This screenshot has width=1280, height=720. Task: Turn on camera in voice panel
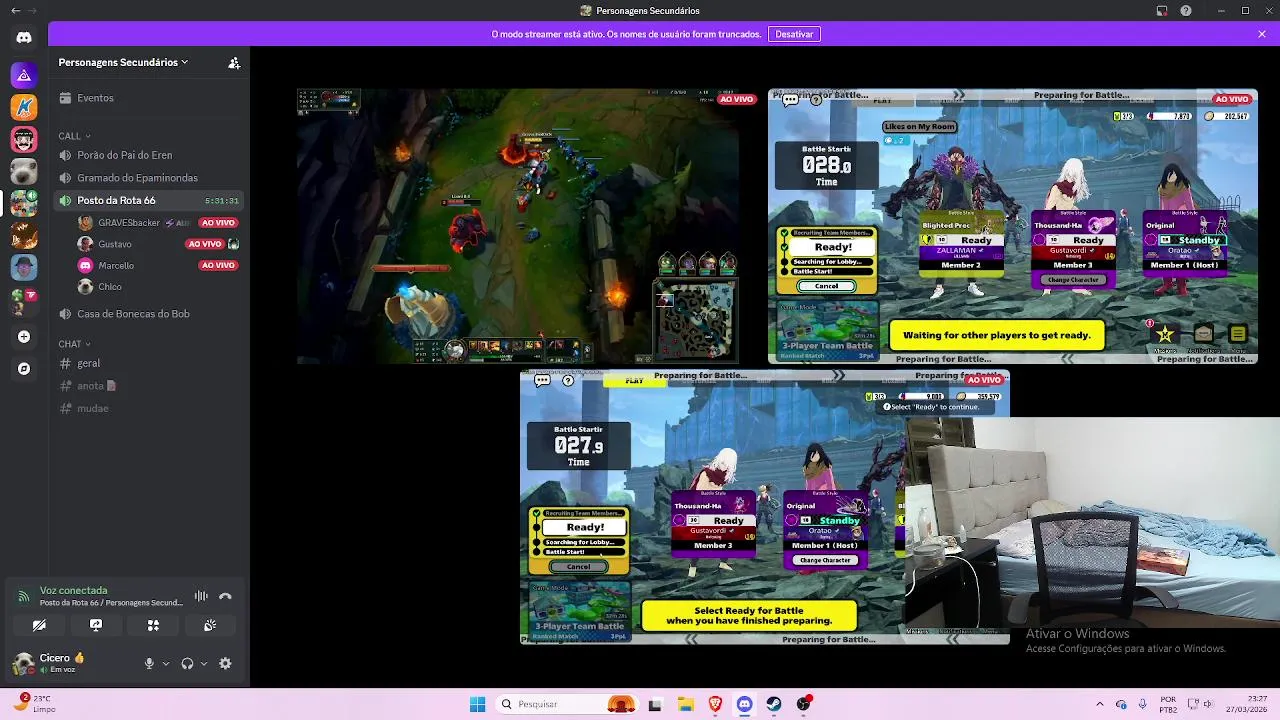tap(39, 625)
